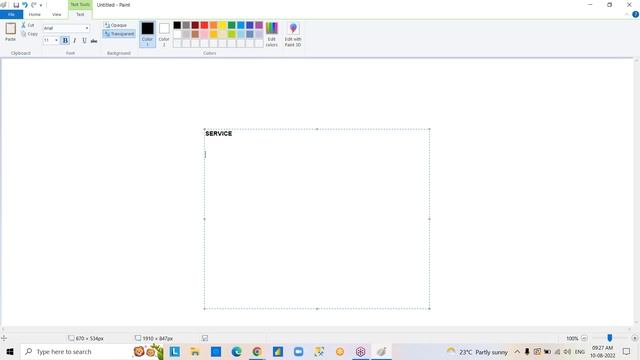Open Microsoft Edge from taskbar
Screen dimensions: 640x360
coord(236,351)
